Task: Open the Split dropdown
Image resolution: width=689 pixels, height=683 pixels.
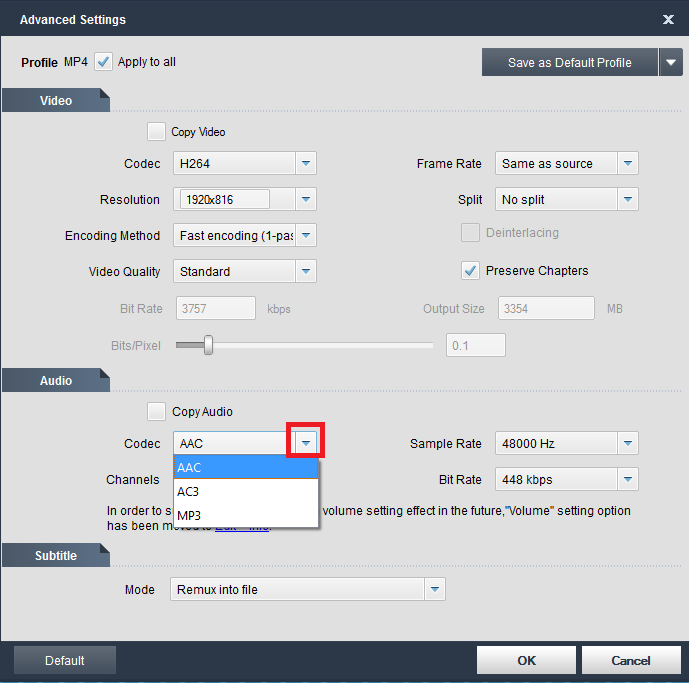Action: point(627,199)
